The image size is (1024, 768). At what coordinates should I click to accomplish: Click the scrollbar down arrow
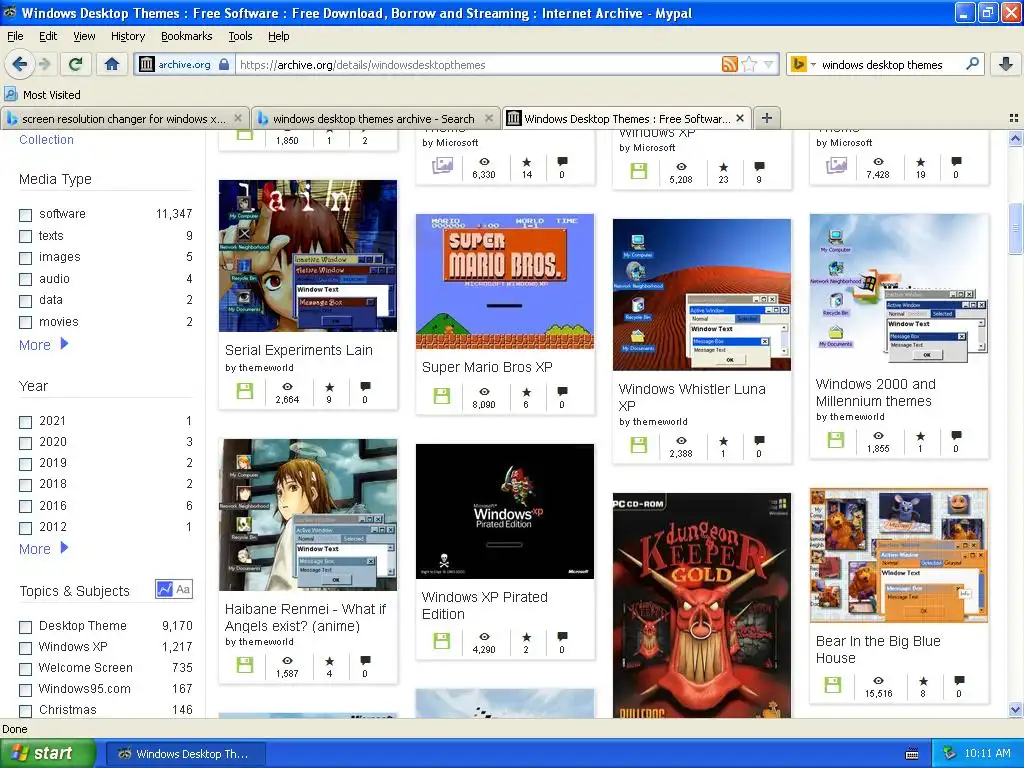(1015, 710)
